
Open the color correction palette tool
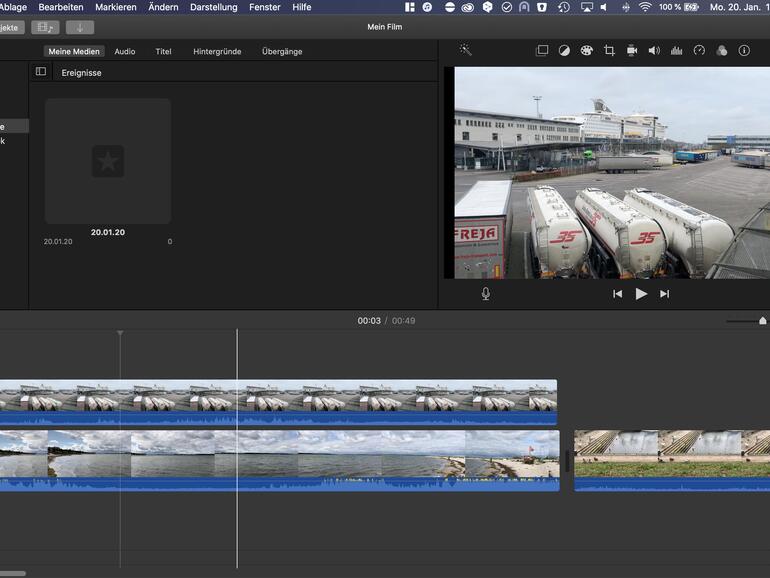pos(586,50)
